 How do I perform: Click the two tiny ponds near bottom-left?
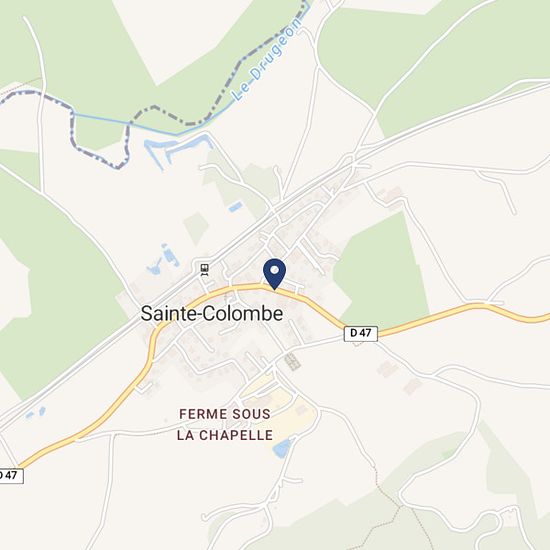coord(35,413)
